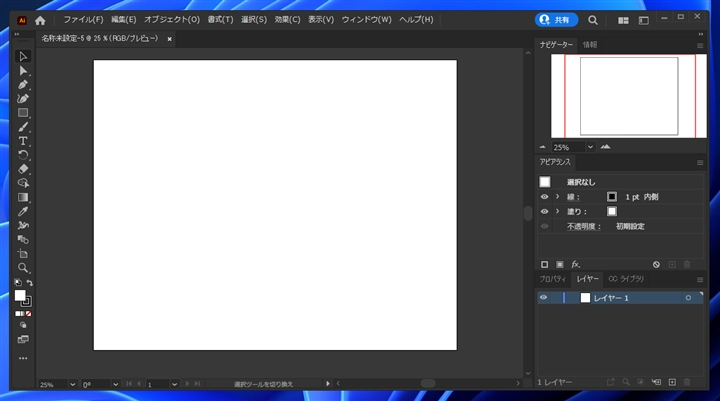720x401 pixels.
Task: Open the Navigator panel menu
Action: pyautogui.click(x=700, y=45)
